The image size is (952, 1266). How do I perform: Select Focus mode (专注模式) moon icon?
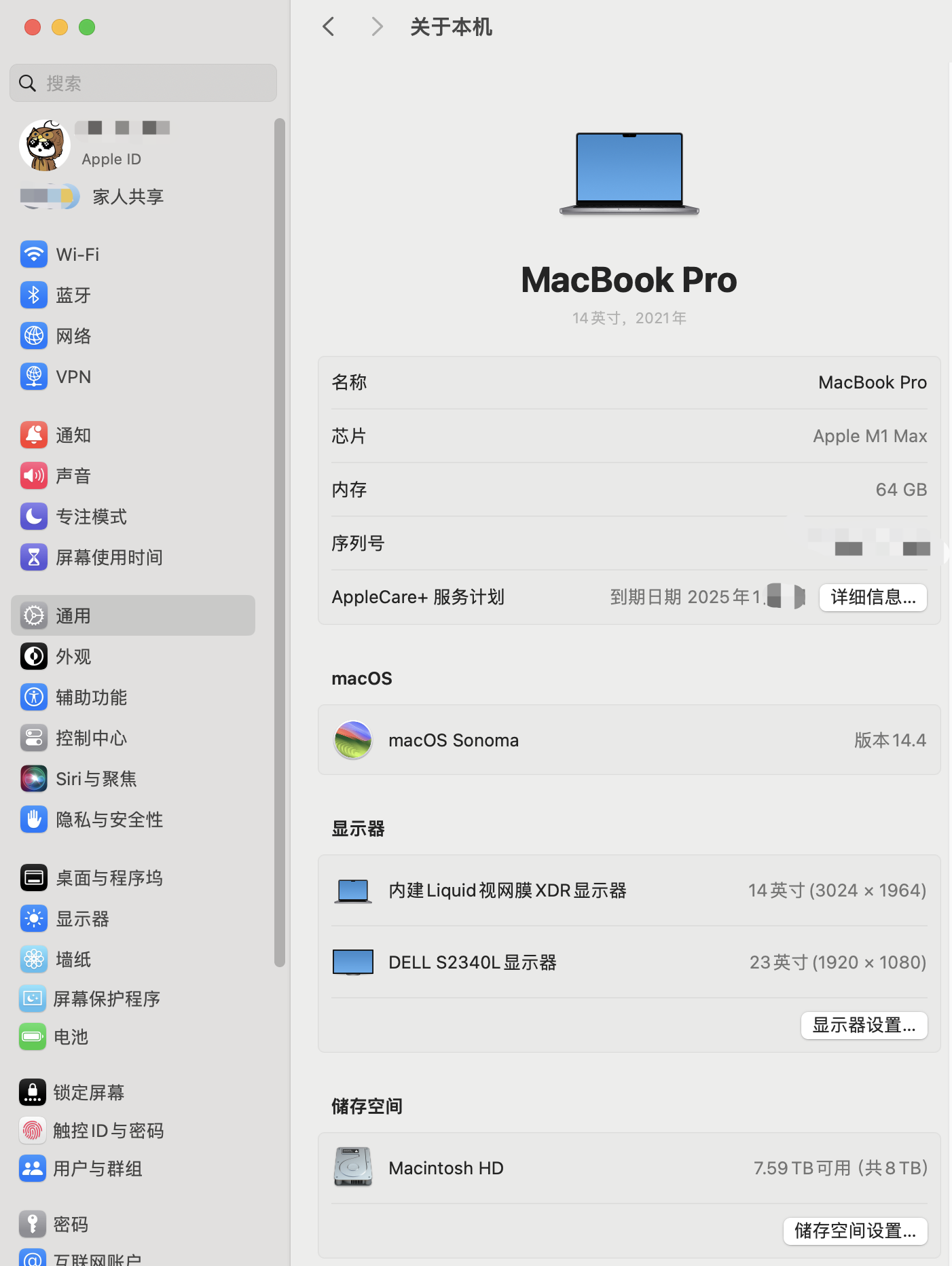pos(33,517)
